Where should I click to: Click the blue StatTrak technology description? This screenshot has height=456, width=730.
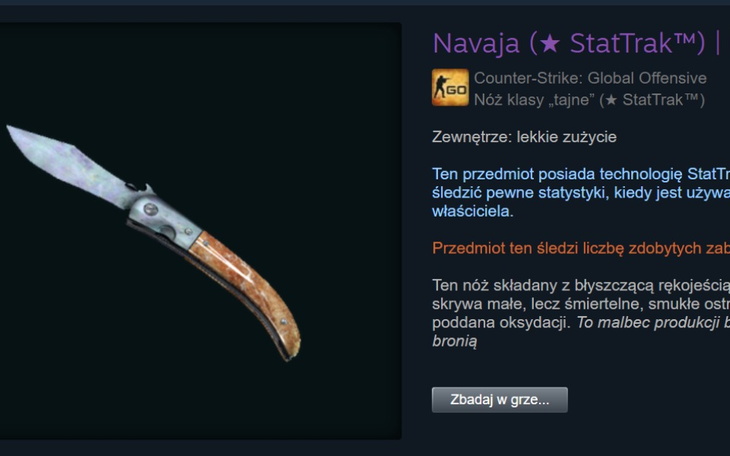point(581,192)
